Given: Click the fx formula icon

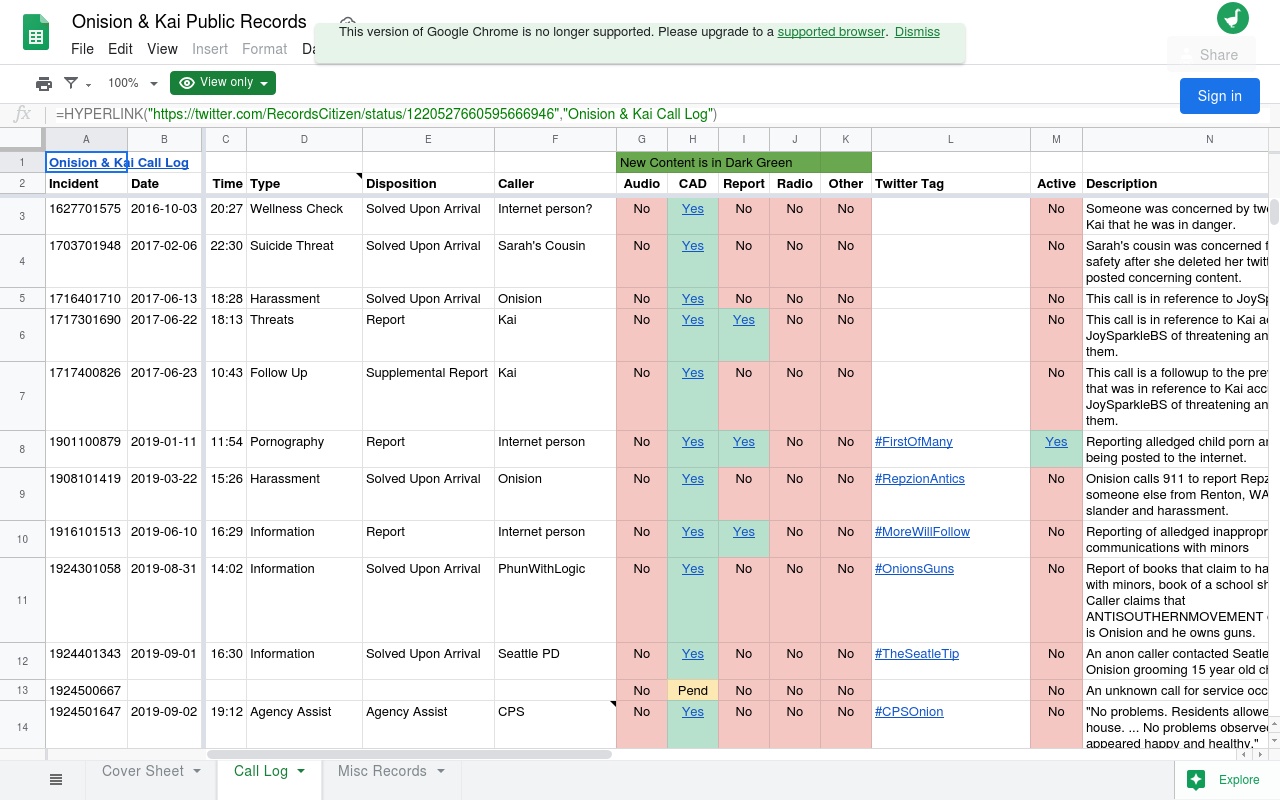Looking at the screenshot, I should pos(22,114).
